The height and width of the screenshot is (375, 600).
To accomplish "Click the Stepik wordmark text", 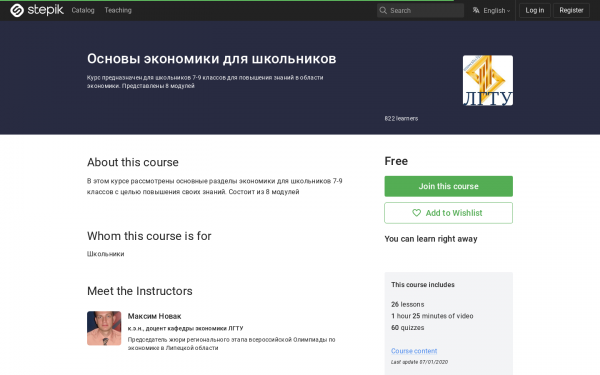I will [x=46, y=10].
